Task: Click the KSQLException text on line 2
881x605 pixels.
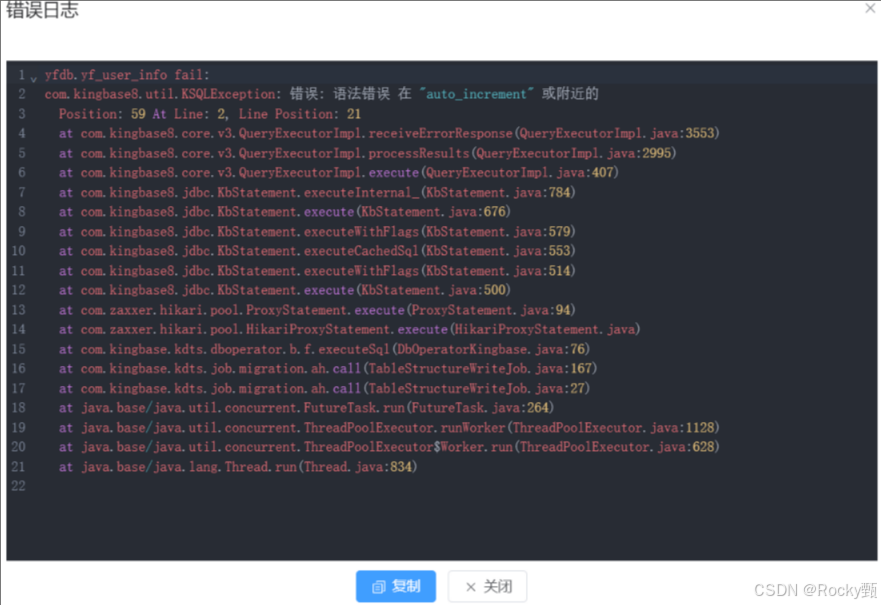Action: 230,94
